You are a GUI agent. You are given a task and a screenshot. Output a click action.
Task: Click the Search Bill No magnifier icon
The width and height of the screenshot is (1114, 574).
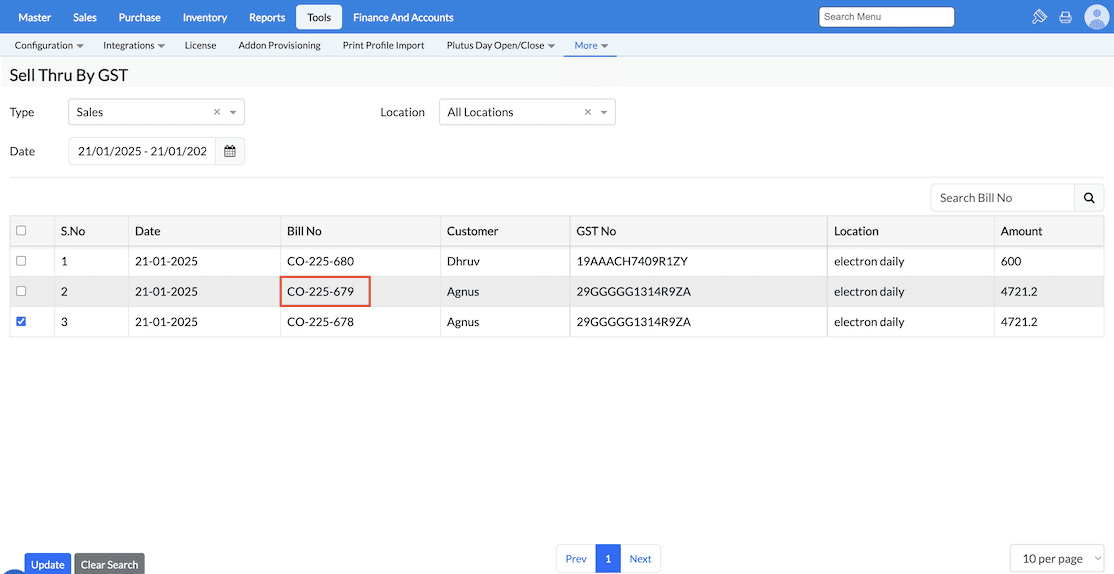click(x=1089, y=198)
